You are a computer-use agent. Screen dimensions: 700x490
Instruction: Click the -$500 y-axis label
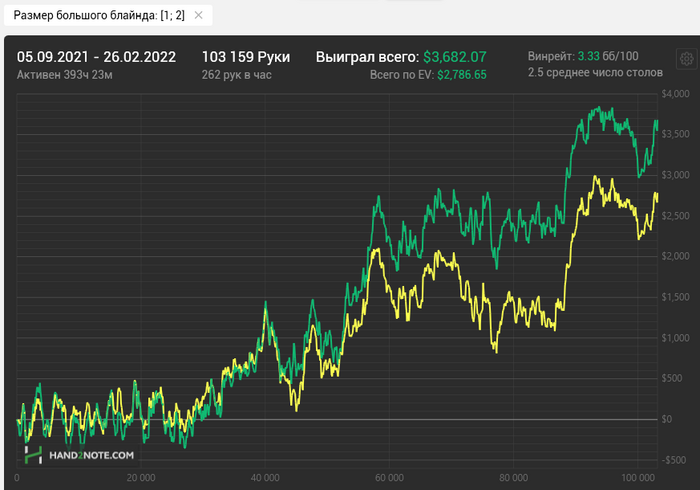point(675,460)
